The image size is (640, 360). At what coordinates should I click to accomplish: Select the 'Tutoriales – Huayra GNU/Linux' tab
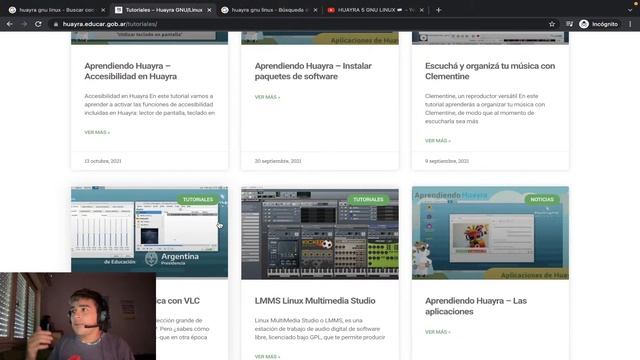pos(164,10)
